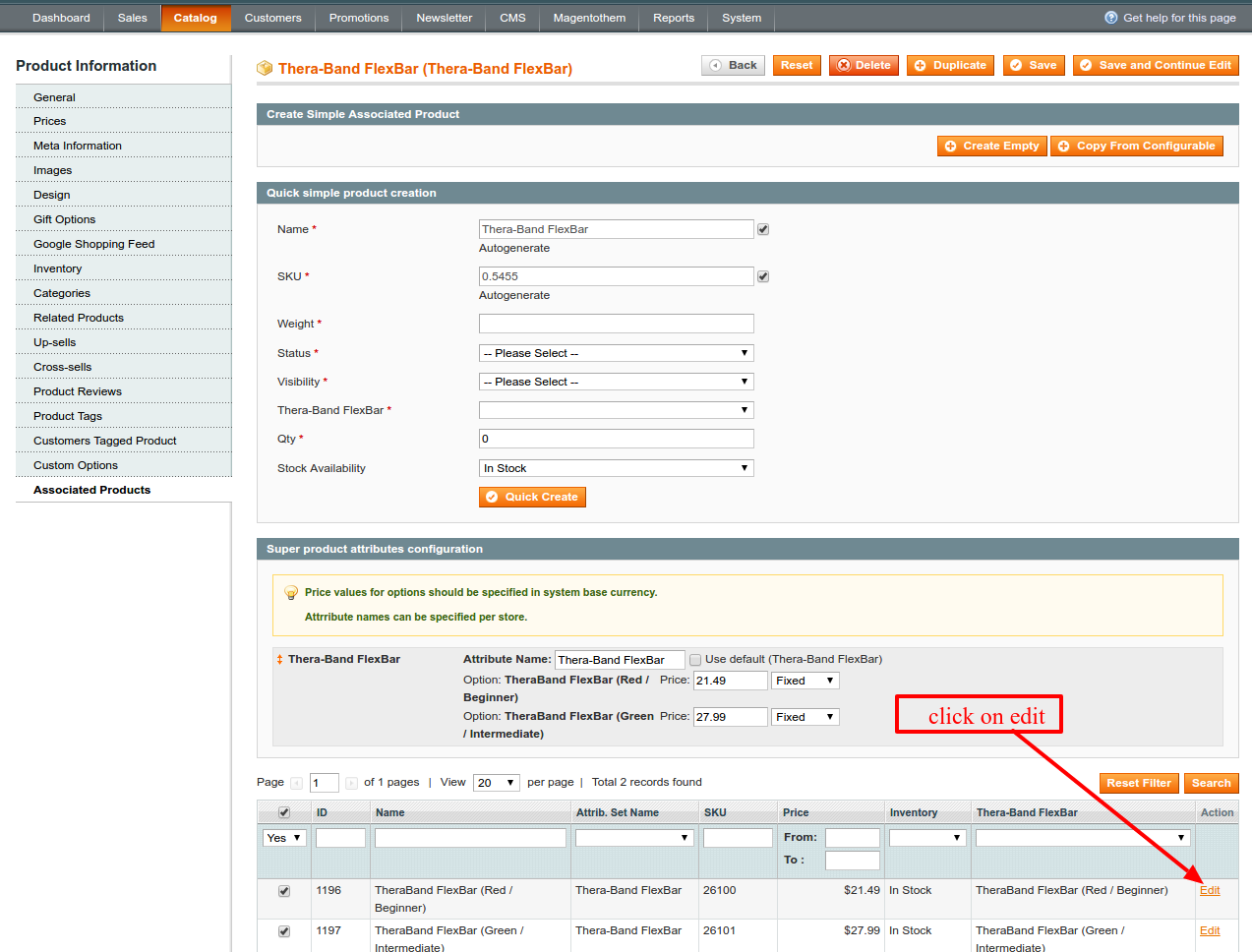Viewport: 1252px width, 952px height.
Task: Open the Stock Availability dropdown
Action: (617, 468)
